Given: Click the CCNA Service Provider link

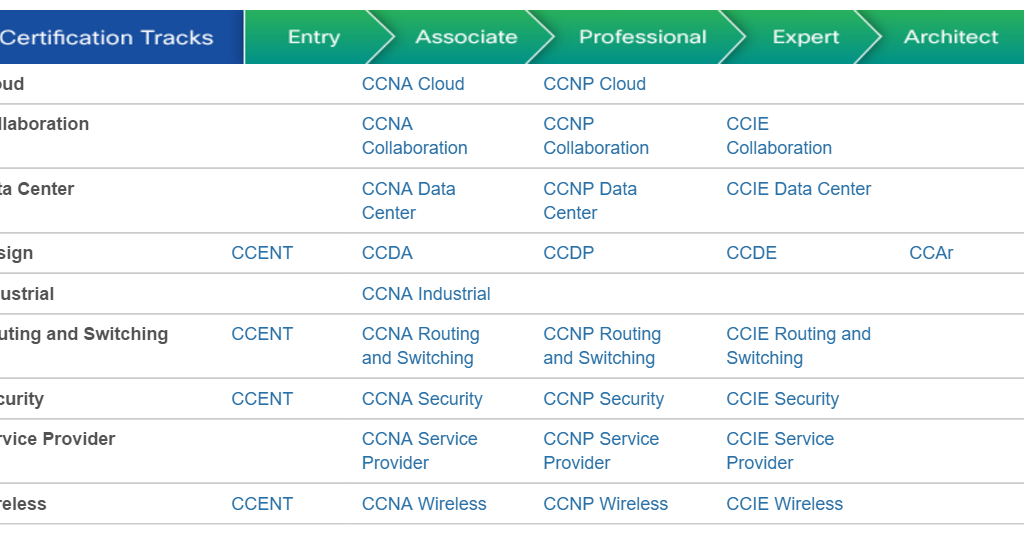Looking at the screenshot, I should [420, 450].
